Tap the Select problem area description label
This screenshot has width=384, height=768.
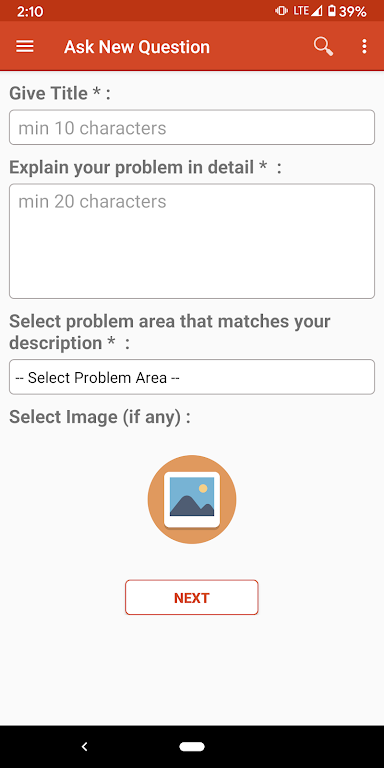point(170,332)
